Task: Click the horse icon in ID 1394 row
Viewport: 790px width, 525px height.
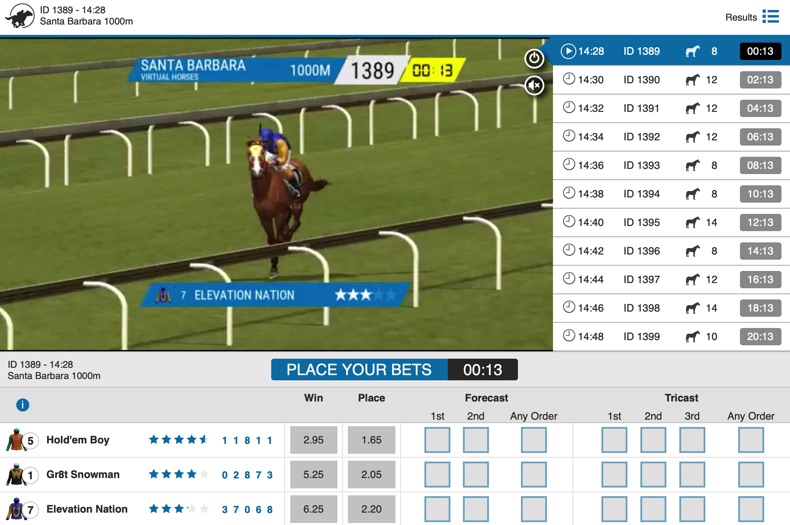Action: tap(693, 193)
